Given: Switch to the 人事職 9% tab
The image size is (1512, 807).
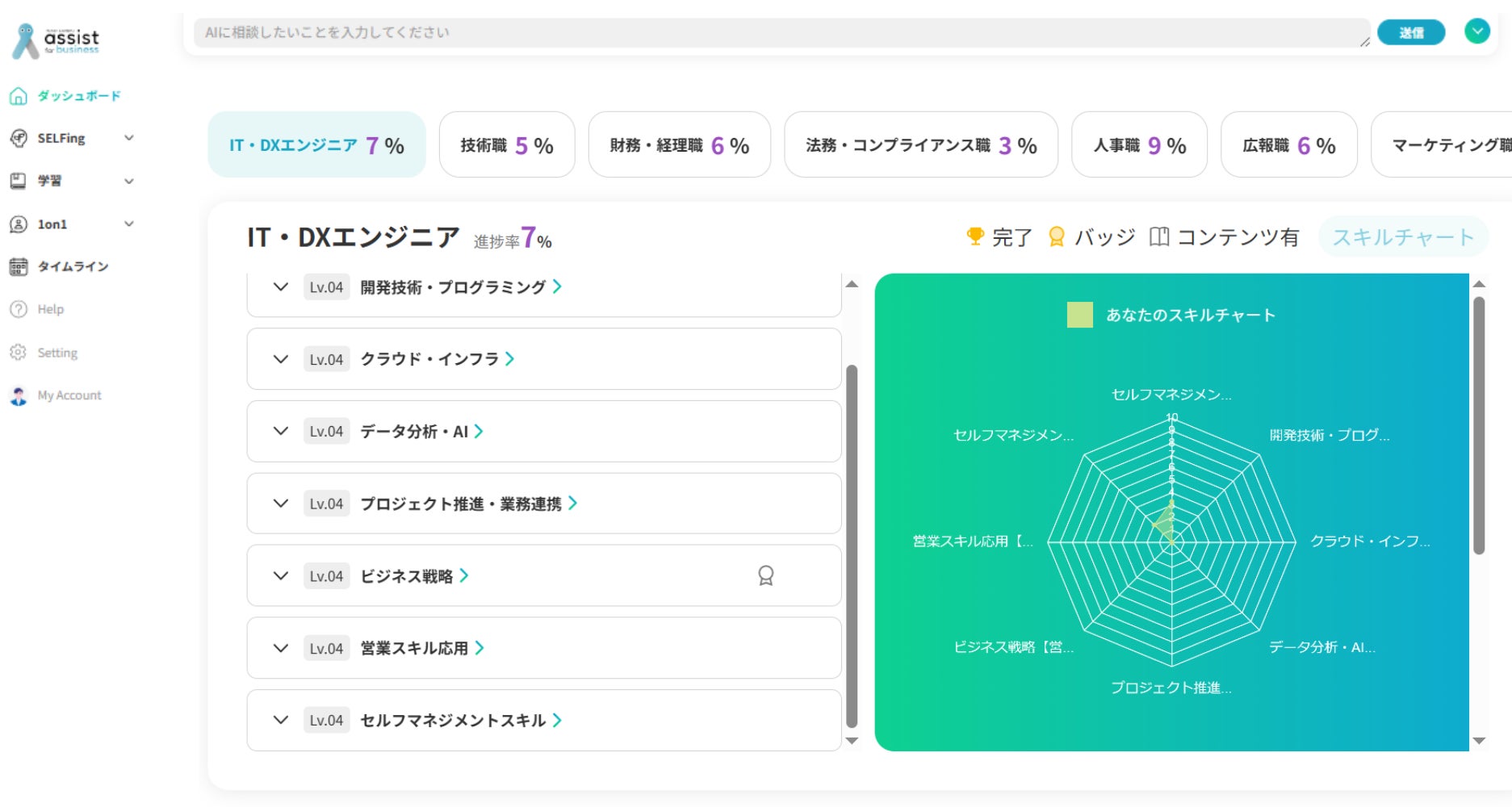Looking at the screenshot, I should 1138,145.
